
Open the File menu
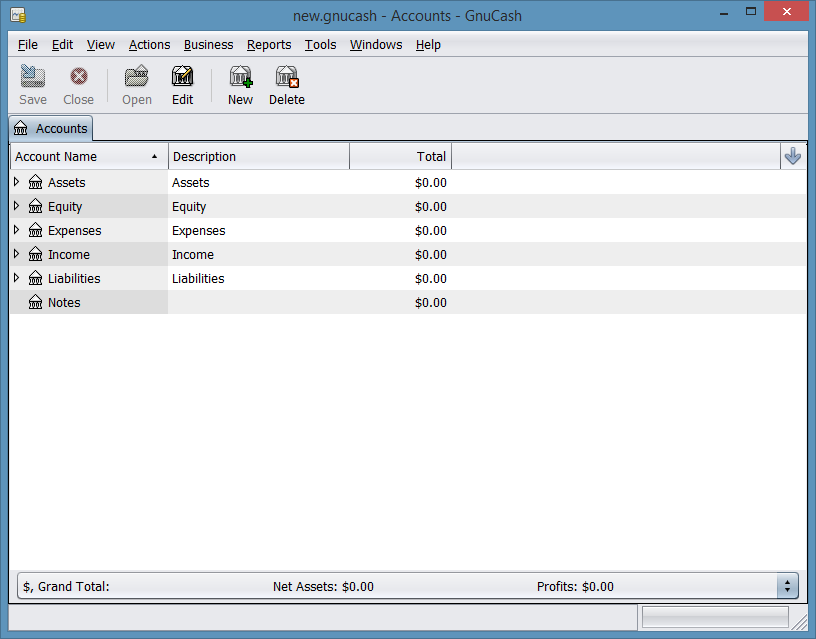(28, 45)
